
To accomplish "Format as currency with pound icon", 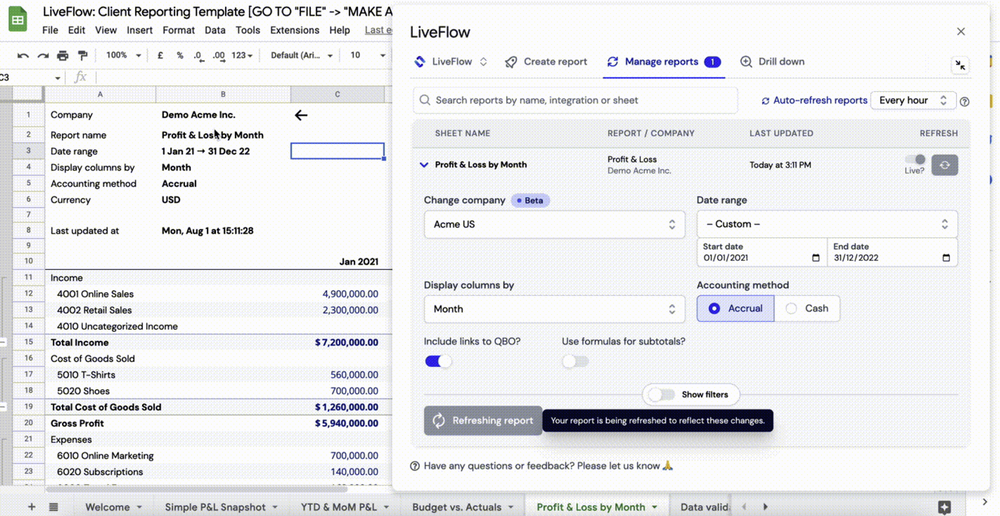I will (160, 55).
